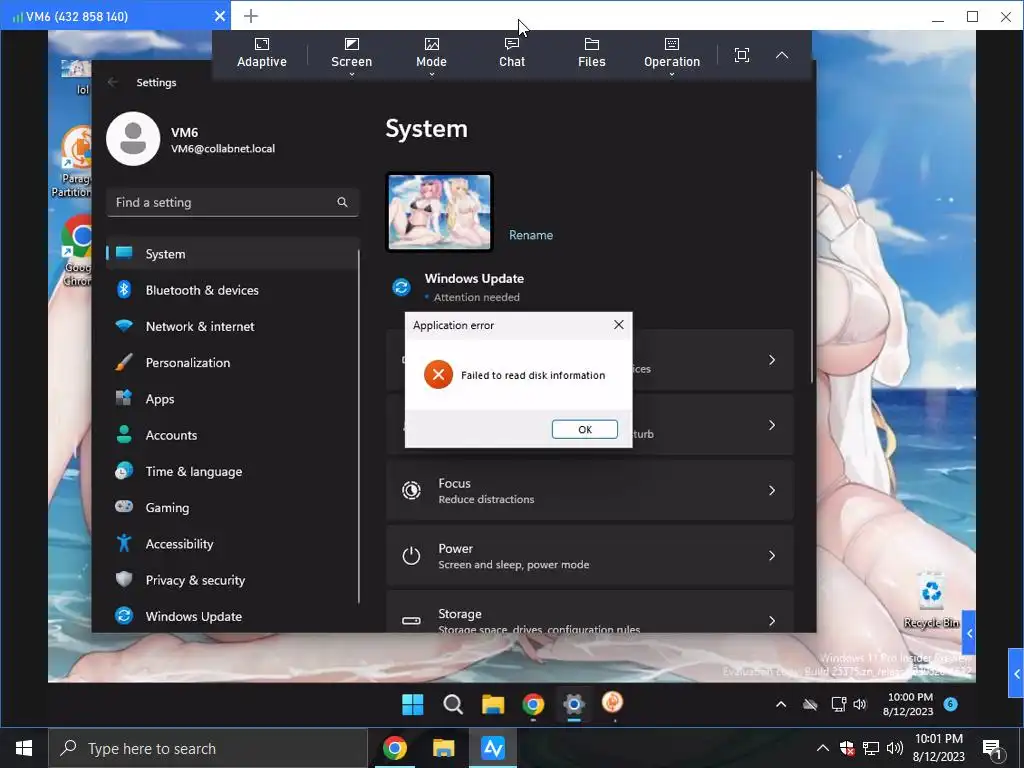Open Bluetooth & devices settings
This screenshot has width=1024, height=768.
[x=232, y=290]
